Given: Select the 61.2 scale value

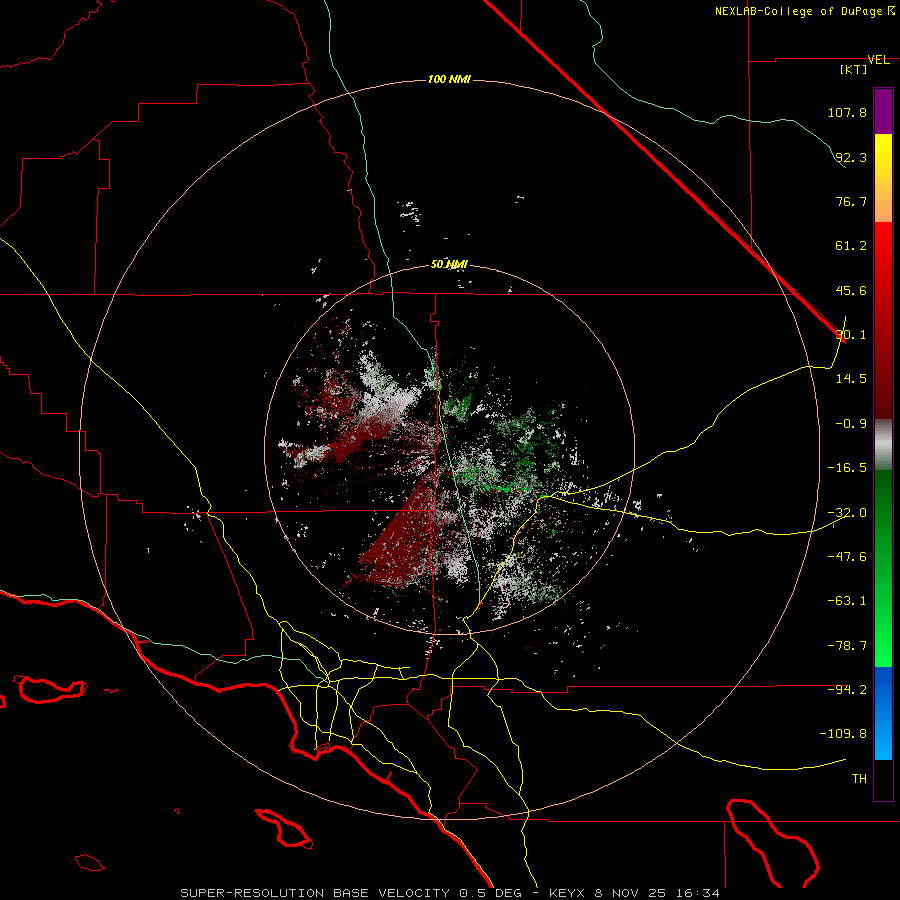Looking at the screenshot, I should point(851,246).
